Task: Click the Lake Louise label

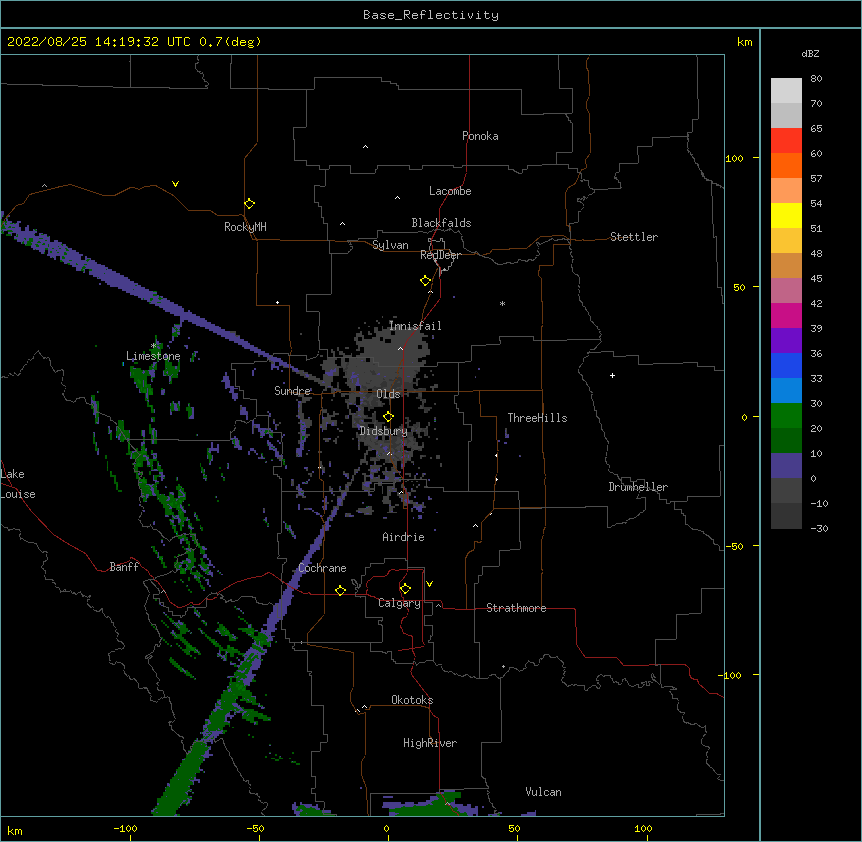Action: coord(17,484)
